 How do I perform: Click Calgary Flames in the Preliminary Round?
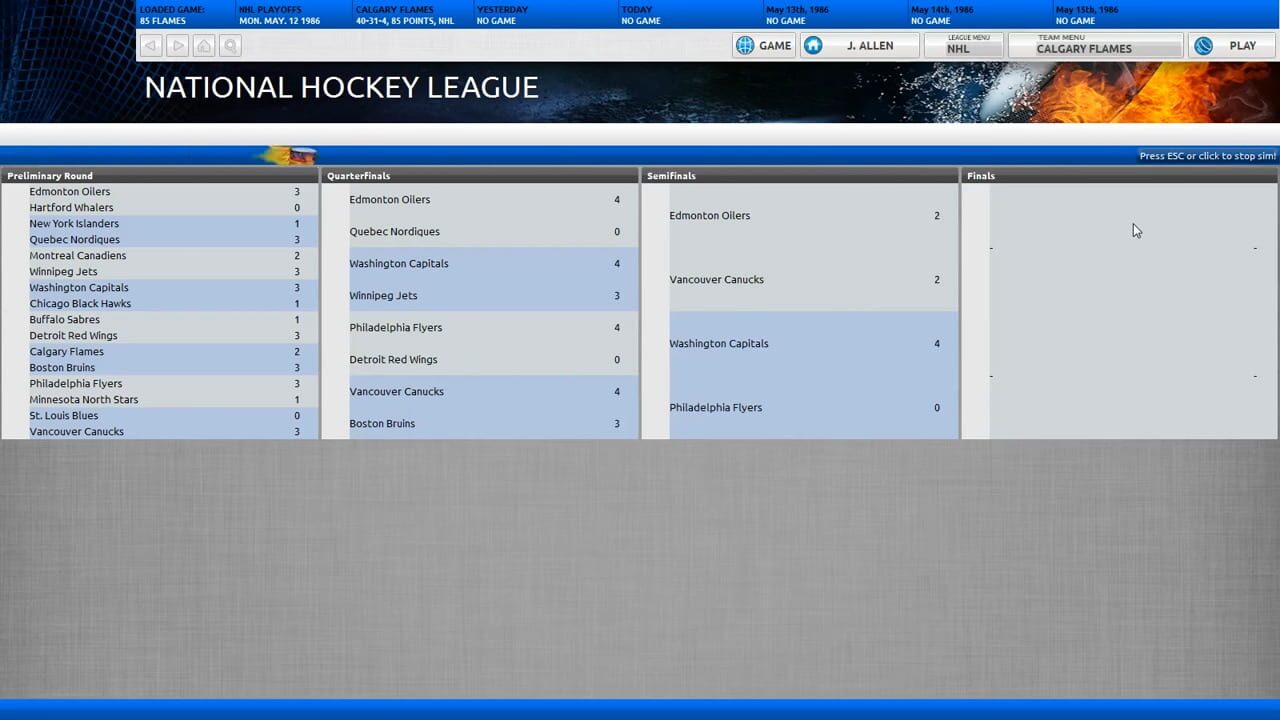(66, 351)
